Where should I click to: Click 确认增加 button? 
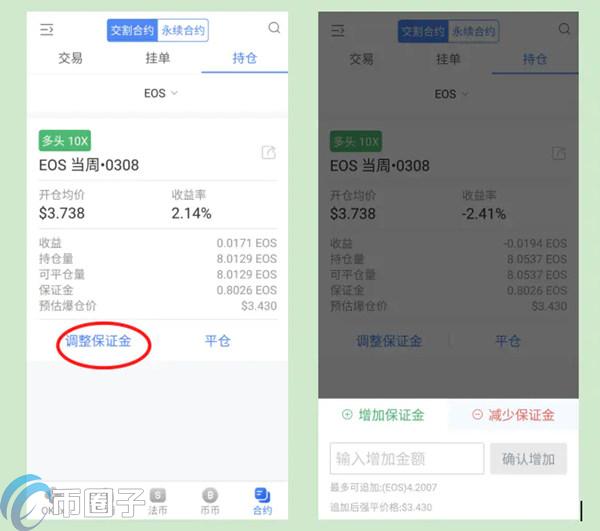(528, 459)
